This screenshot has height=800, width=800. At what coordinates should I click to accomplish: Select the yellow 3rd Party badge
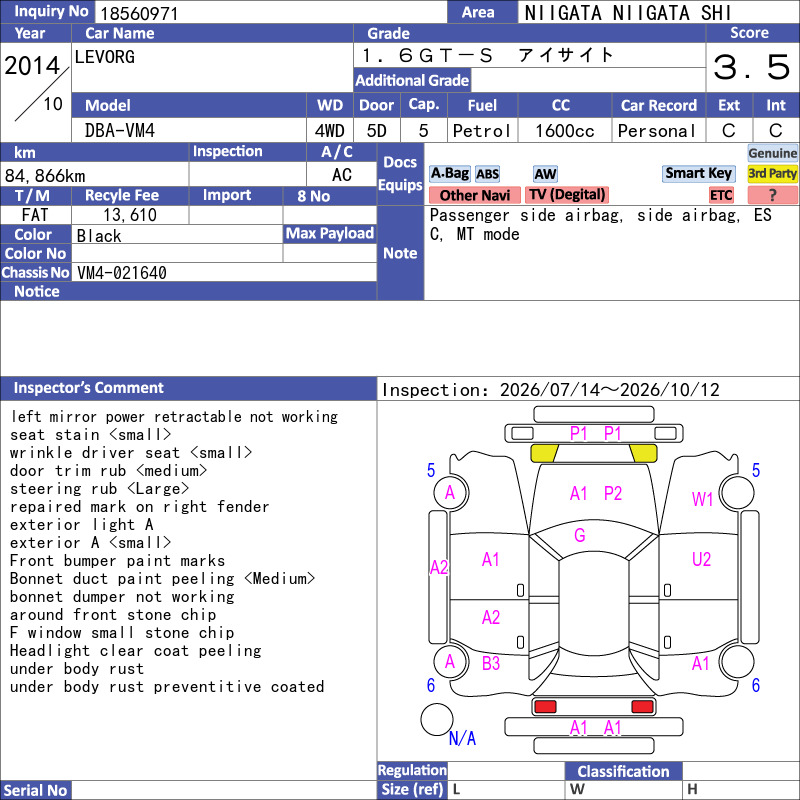772,173
